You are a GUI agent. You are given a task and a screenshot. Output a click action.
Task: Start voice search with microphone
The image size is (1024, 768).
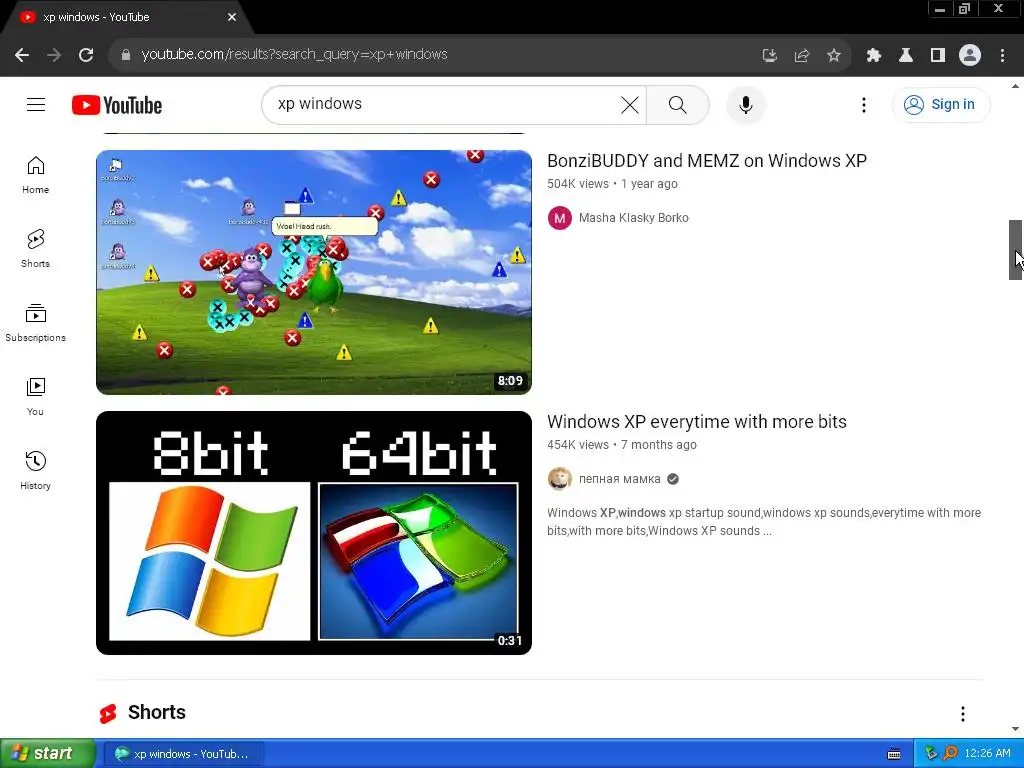click(x=745, y=104)
